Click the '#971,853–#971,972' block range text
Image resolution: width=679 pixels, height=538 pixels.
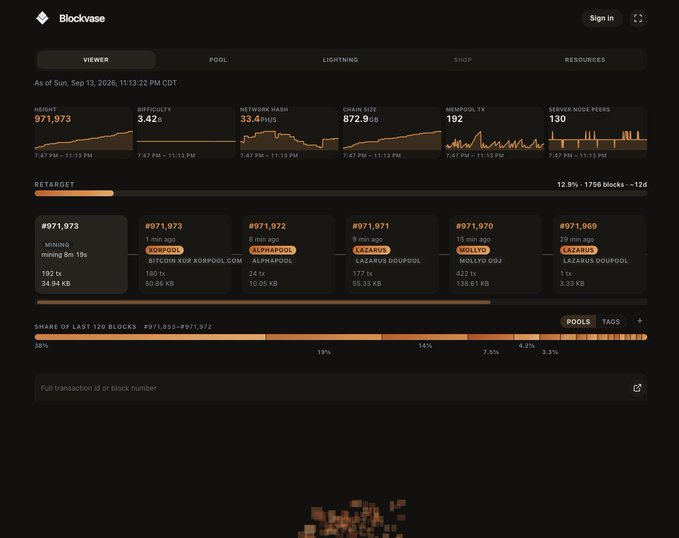click(178, 327)
